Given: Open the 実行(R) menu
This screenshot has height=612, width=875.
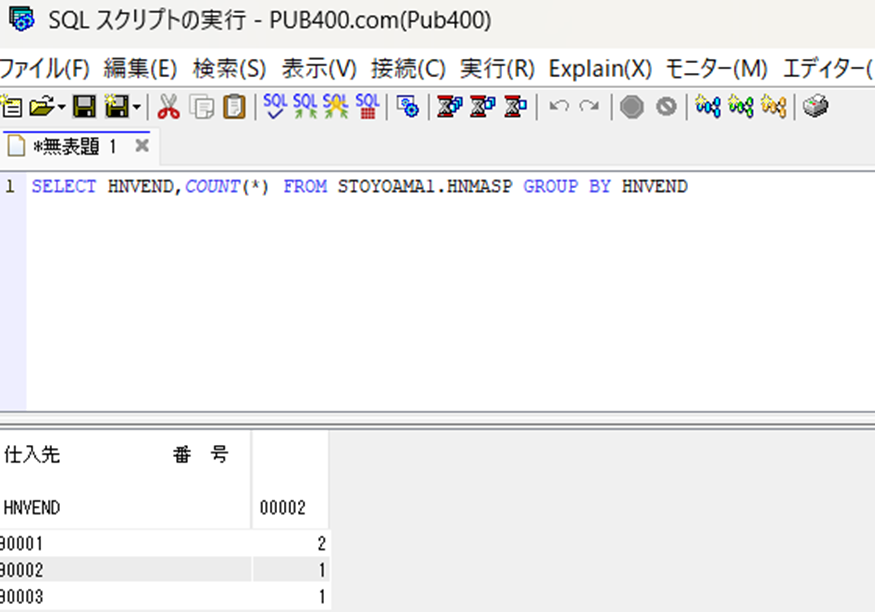Looking at the screenshot, I should (x=497, y=69).
